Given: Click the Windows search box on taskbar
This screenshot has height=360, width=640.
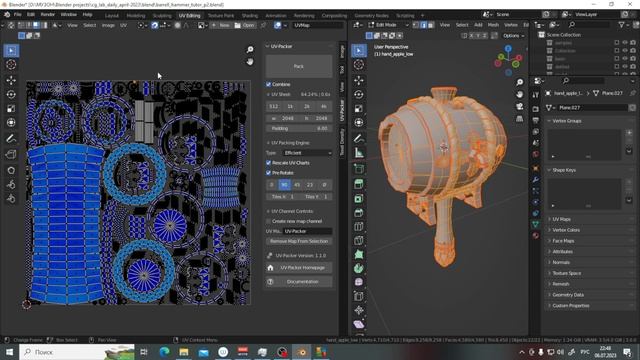Looking at the screenshot, I should point(77,352).
